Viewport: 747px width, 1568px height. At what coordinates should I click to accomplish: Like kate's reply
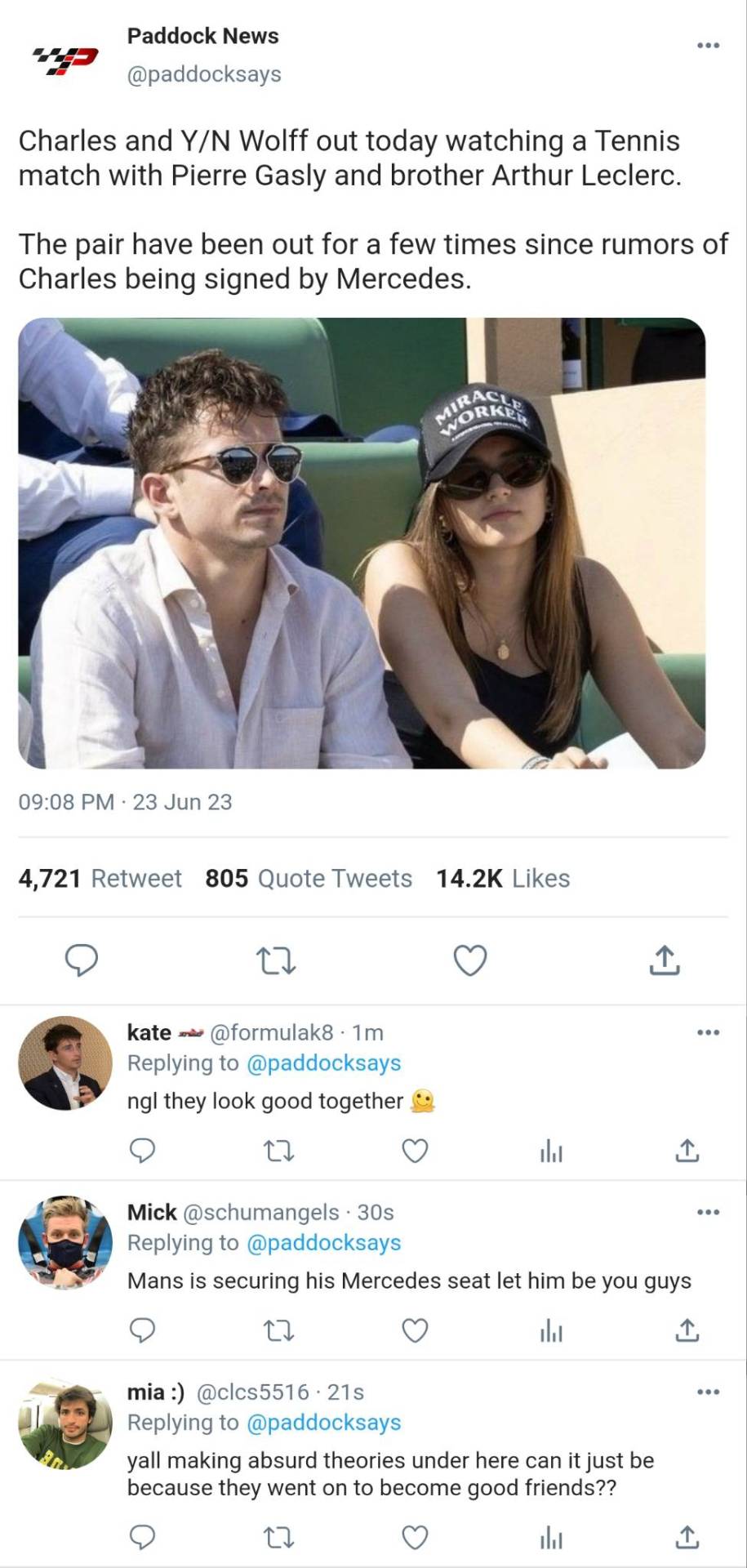[415, 1151]
